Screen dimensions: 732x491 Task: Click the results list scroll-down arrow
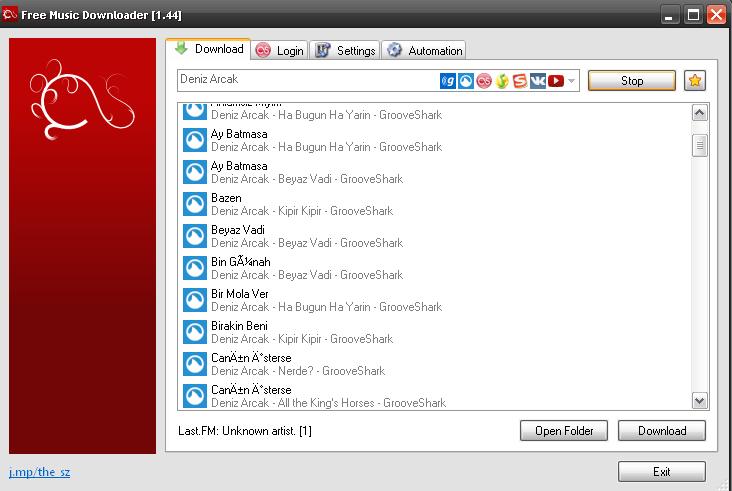(x=699, y=400)
